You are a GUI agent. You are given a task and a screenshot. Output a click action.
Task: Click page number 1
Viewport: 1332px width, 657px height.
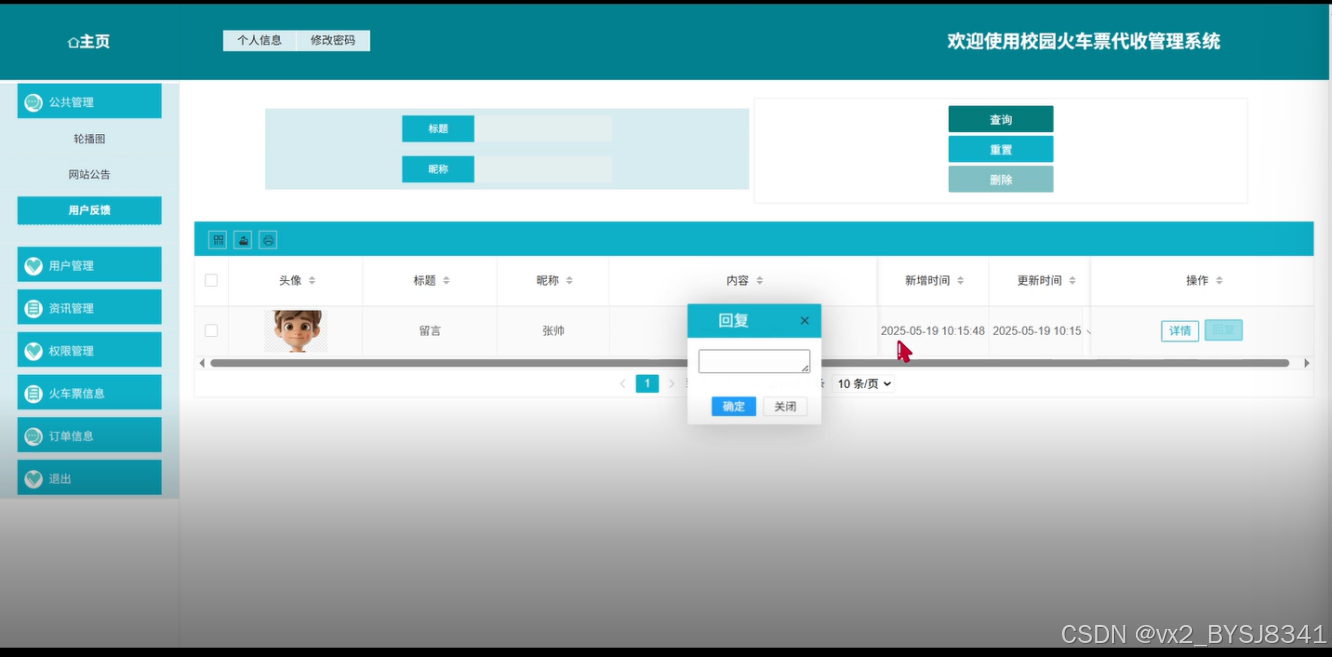click(x=647, y=384)
